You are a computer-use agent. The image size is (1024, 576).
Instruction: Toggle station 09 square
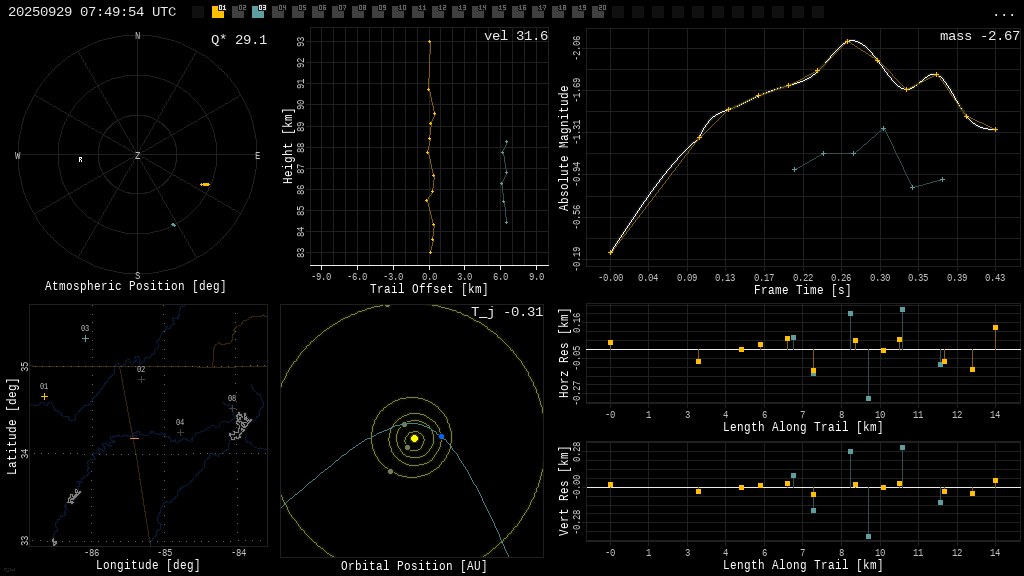[378, 12]
